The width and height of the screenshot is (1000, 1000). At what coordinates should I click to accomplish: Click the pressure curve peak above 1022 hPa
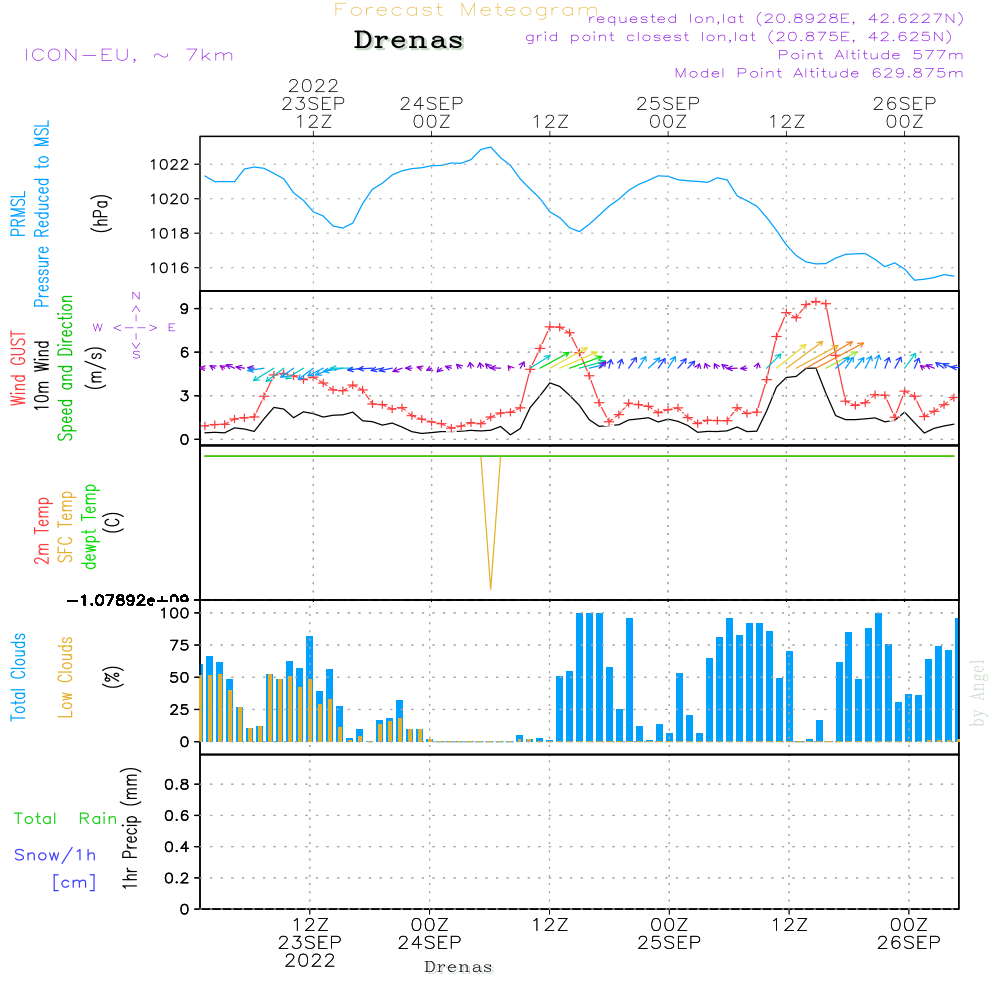pyautogui.click(x=490, y=147)
